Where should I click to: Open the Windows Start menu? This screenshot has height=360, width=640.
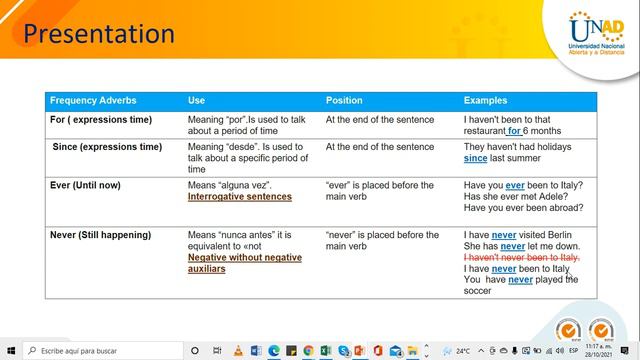coord(11,351)
